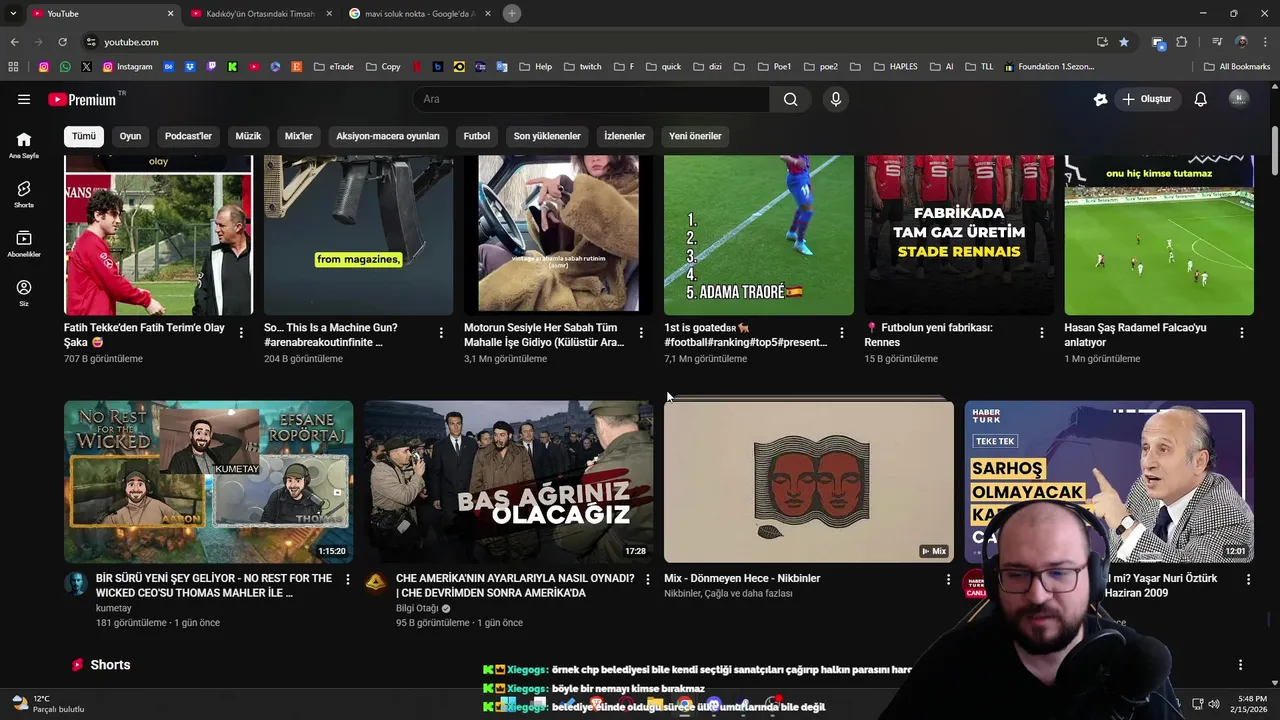Viewport: 1280px width, 720px height.
Task: Open Chrome media controls icon
Action: 1217,42
